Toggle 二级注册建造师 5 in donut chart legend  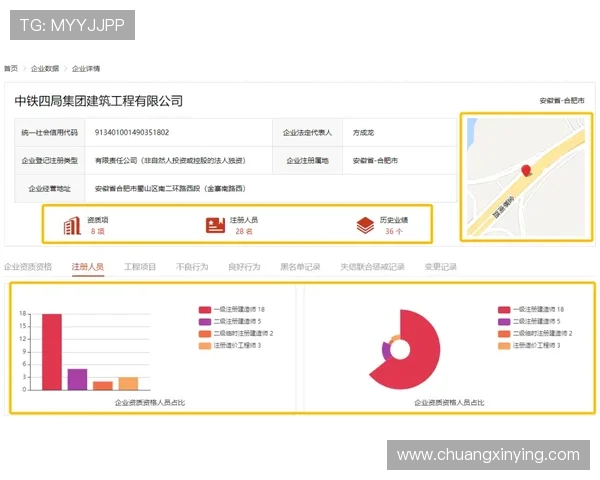[x=529, y=321]
